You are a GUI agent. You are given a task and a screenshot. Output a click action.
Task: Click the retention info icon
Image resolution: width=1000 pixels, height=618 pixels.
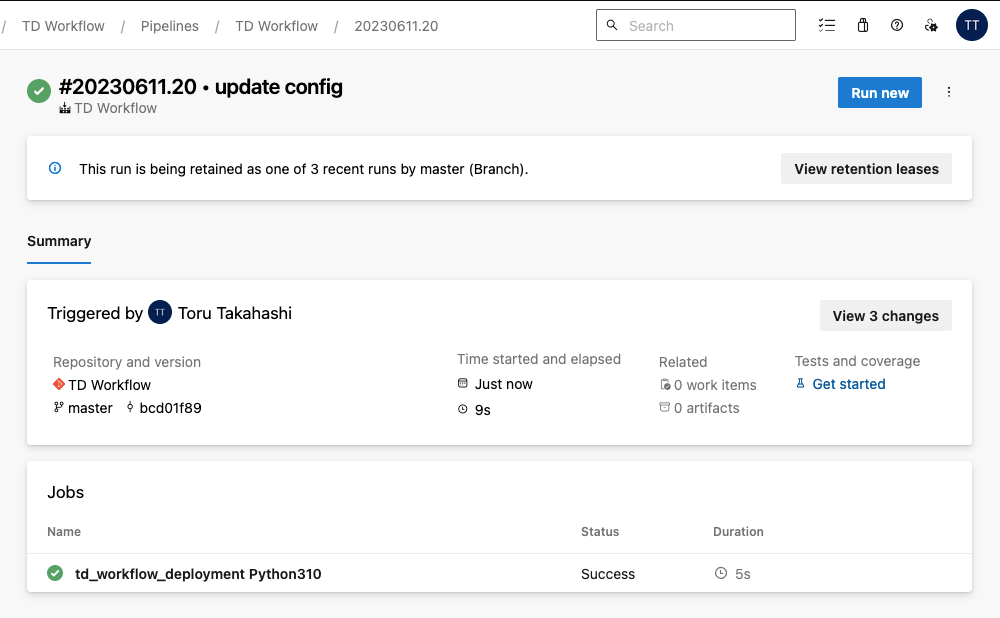56,168
